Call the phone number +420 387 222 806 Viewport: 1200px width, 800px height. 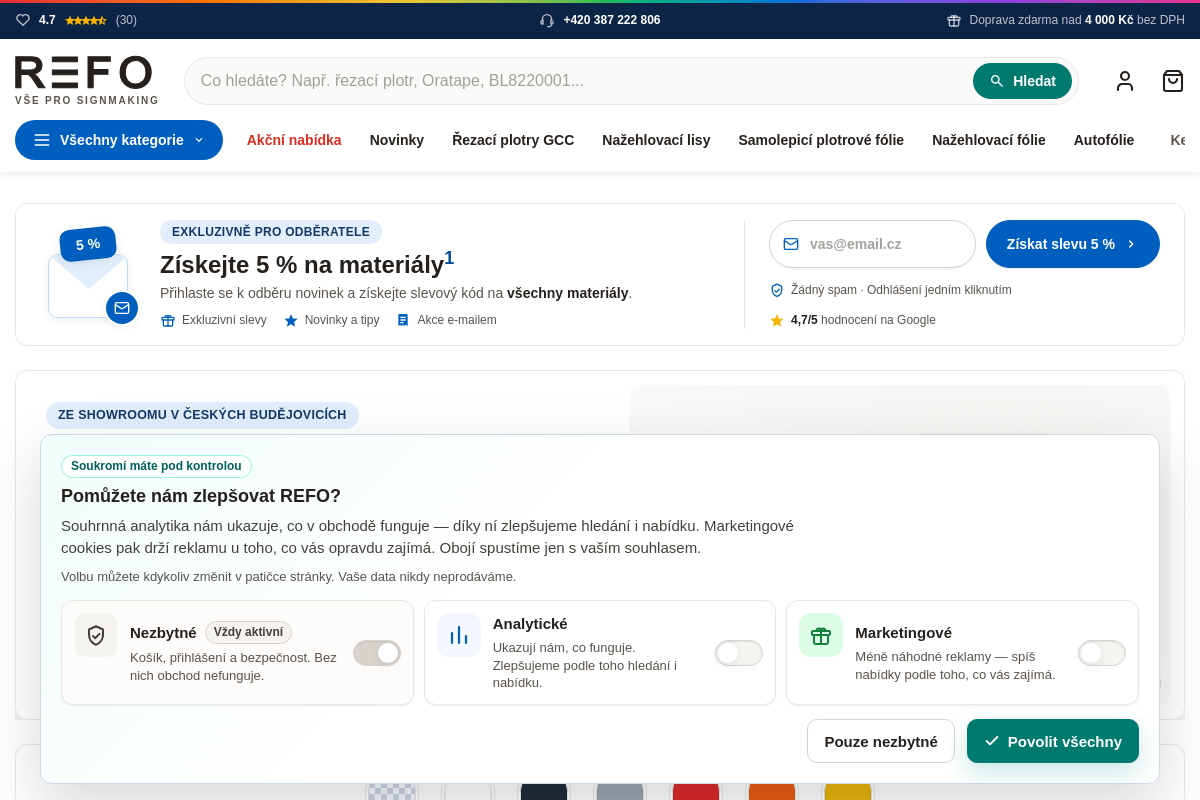tap(612, 20)
